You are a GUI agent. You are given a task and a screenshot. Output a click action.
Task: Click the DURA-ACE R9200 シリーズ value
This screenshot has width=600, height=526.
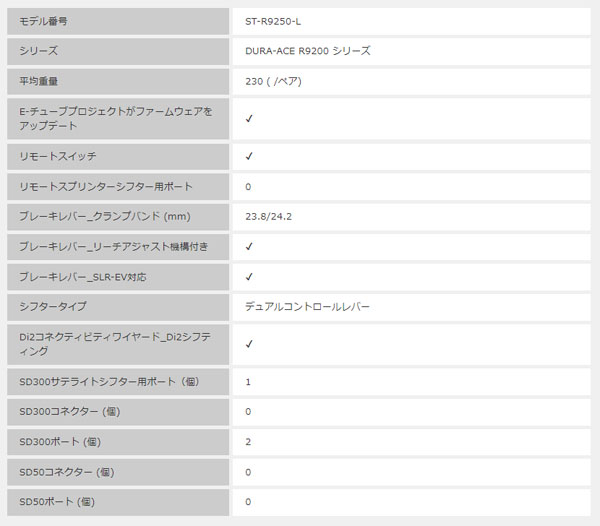pyautogui.click(x=308, y=51)
